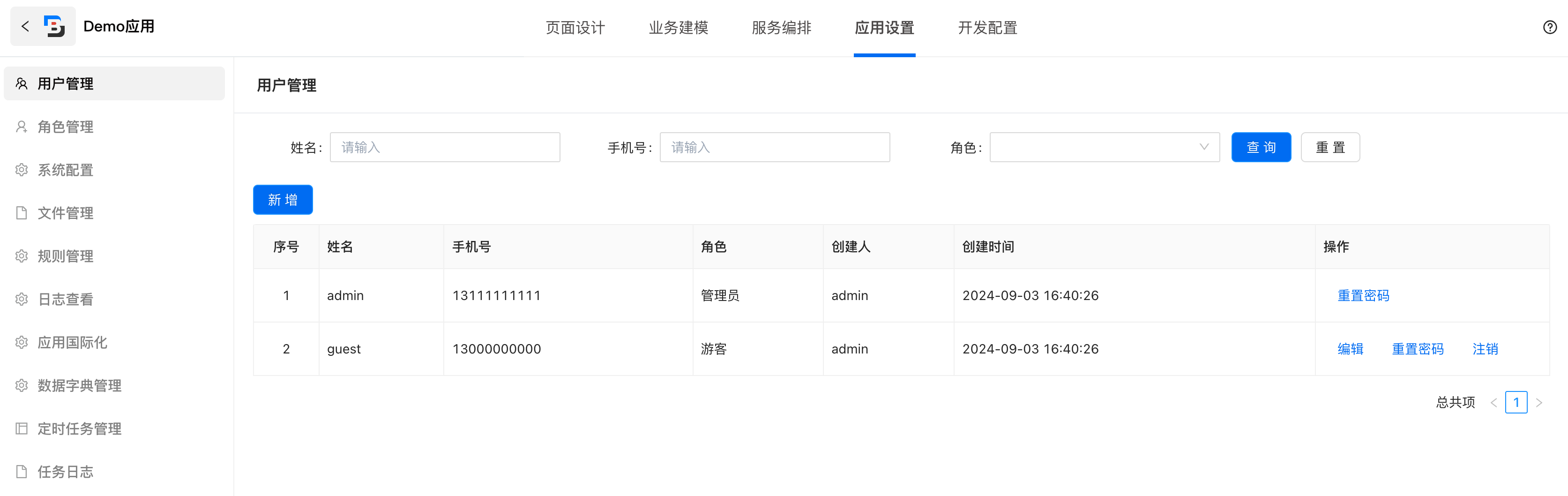Open 应用国际化 in sidebar
1568x496 pixels.
(114, 343)
